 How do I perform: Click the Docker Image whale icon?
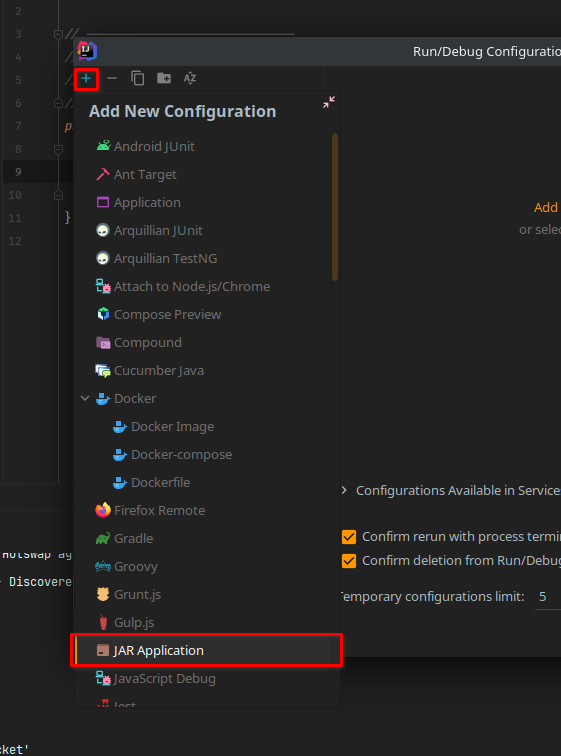120,426
